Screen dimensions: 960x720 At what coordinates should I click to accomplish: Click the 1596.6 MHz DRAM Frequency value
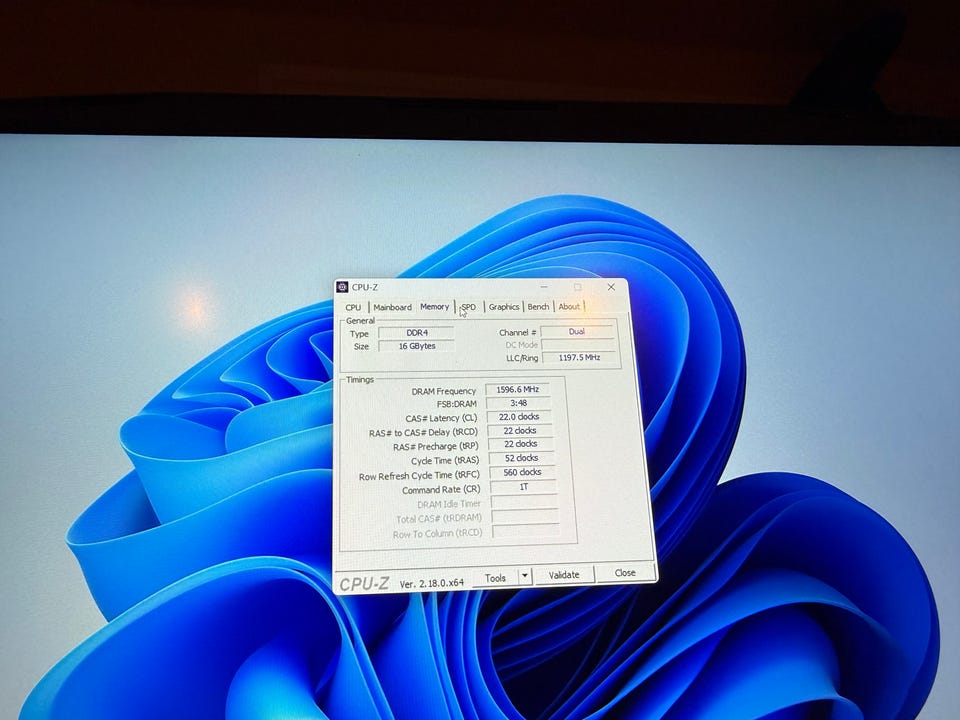point(517,389)
